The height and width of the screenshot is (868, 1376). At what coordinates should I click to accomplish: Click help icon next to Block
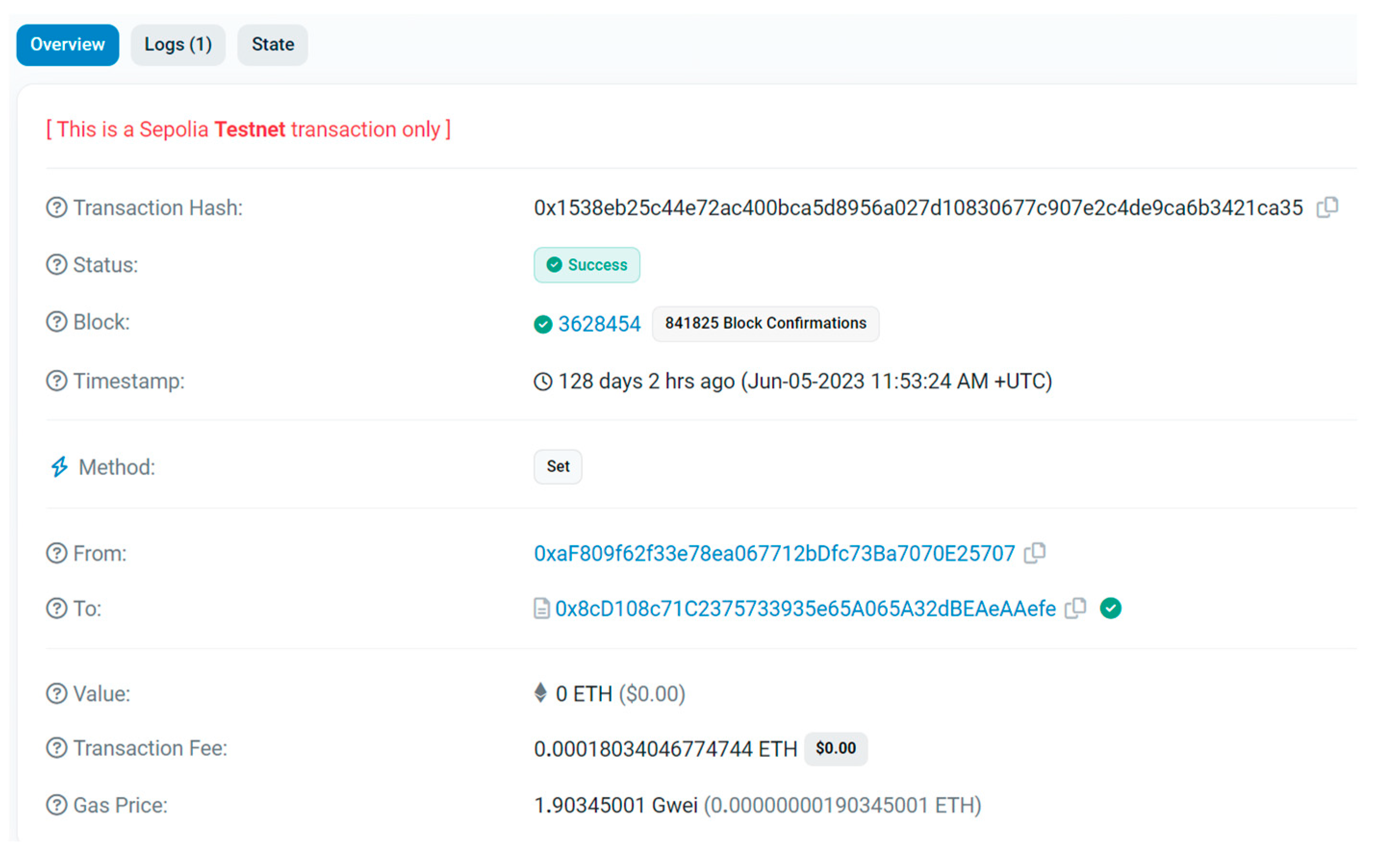[x=57, y=322]
